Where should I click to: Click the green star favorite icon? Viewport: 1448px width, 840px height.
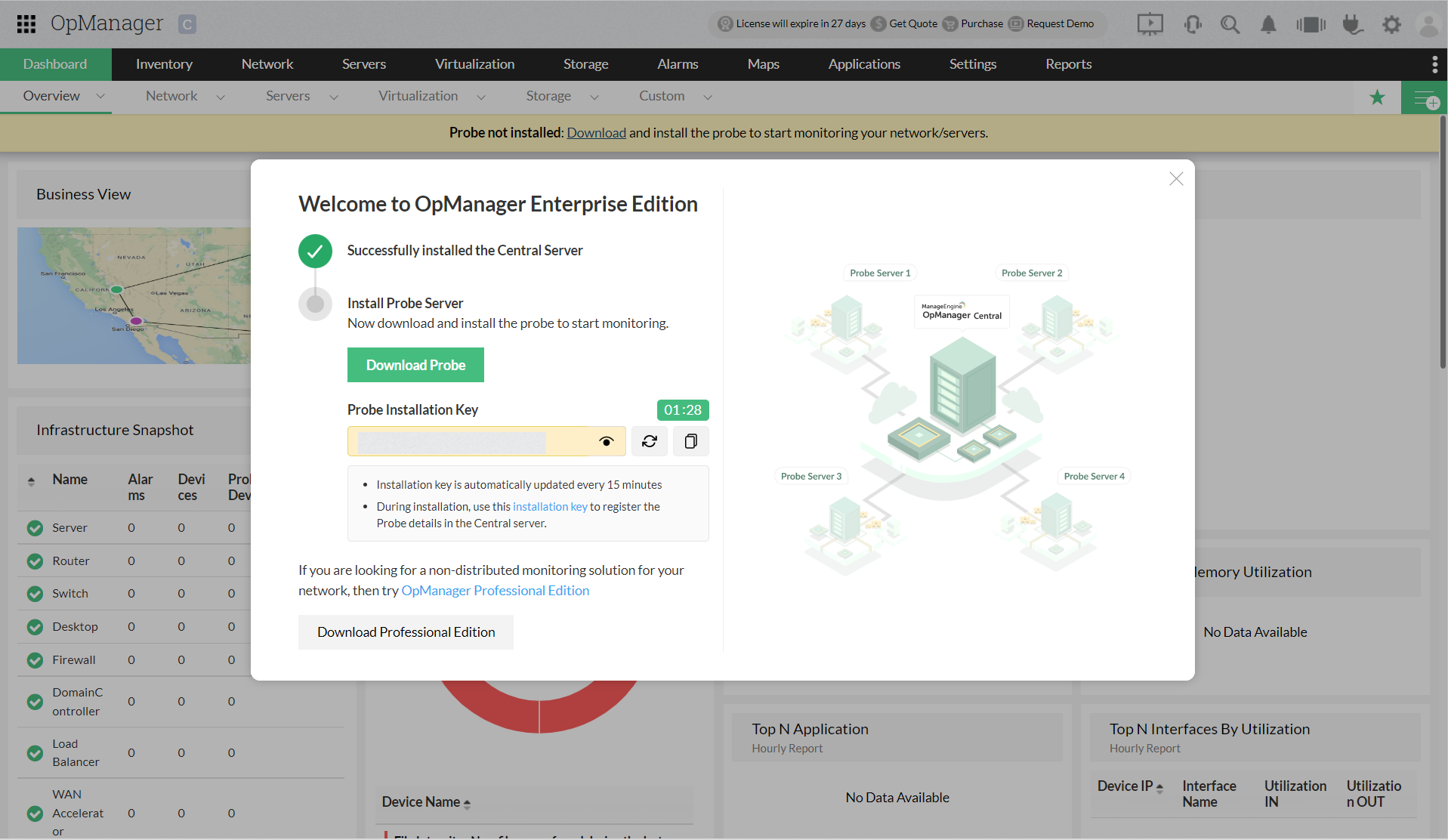1378,97
